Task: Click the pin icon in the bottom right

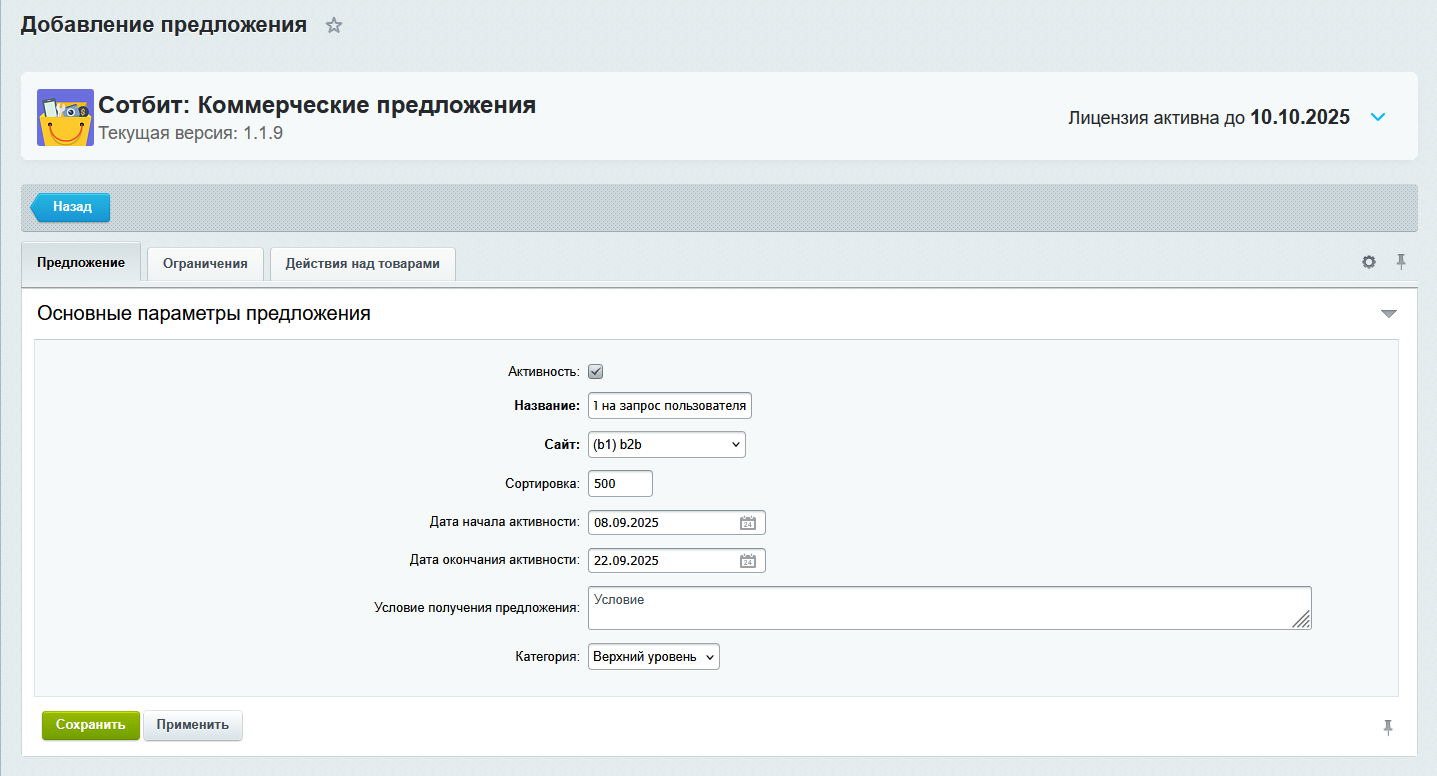Action: (x=1389, y=725)
